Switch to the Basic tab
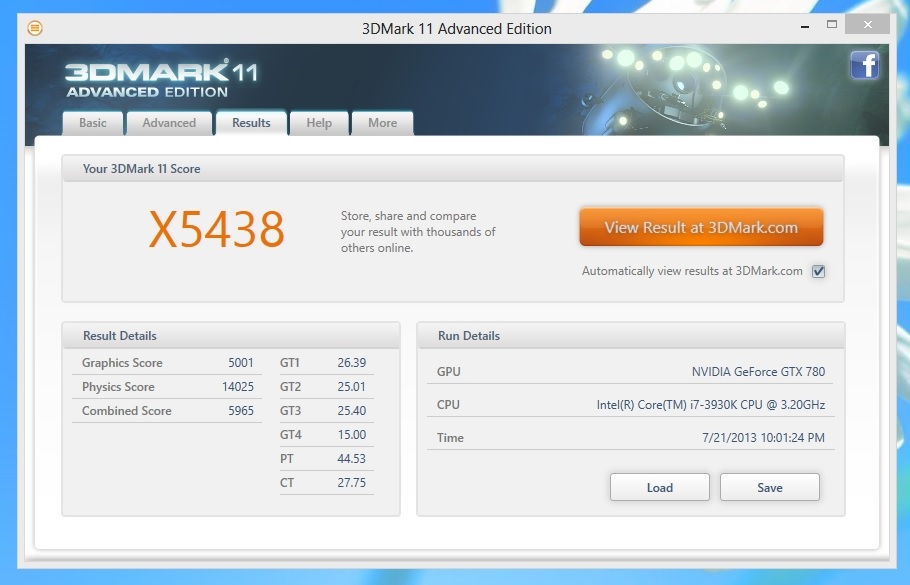Viewport: 910px width, 585px height. (93, 123)
